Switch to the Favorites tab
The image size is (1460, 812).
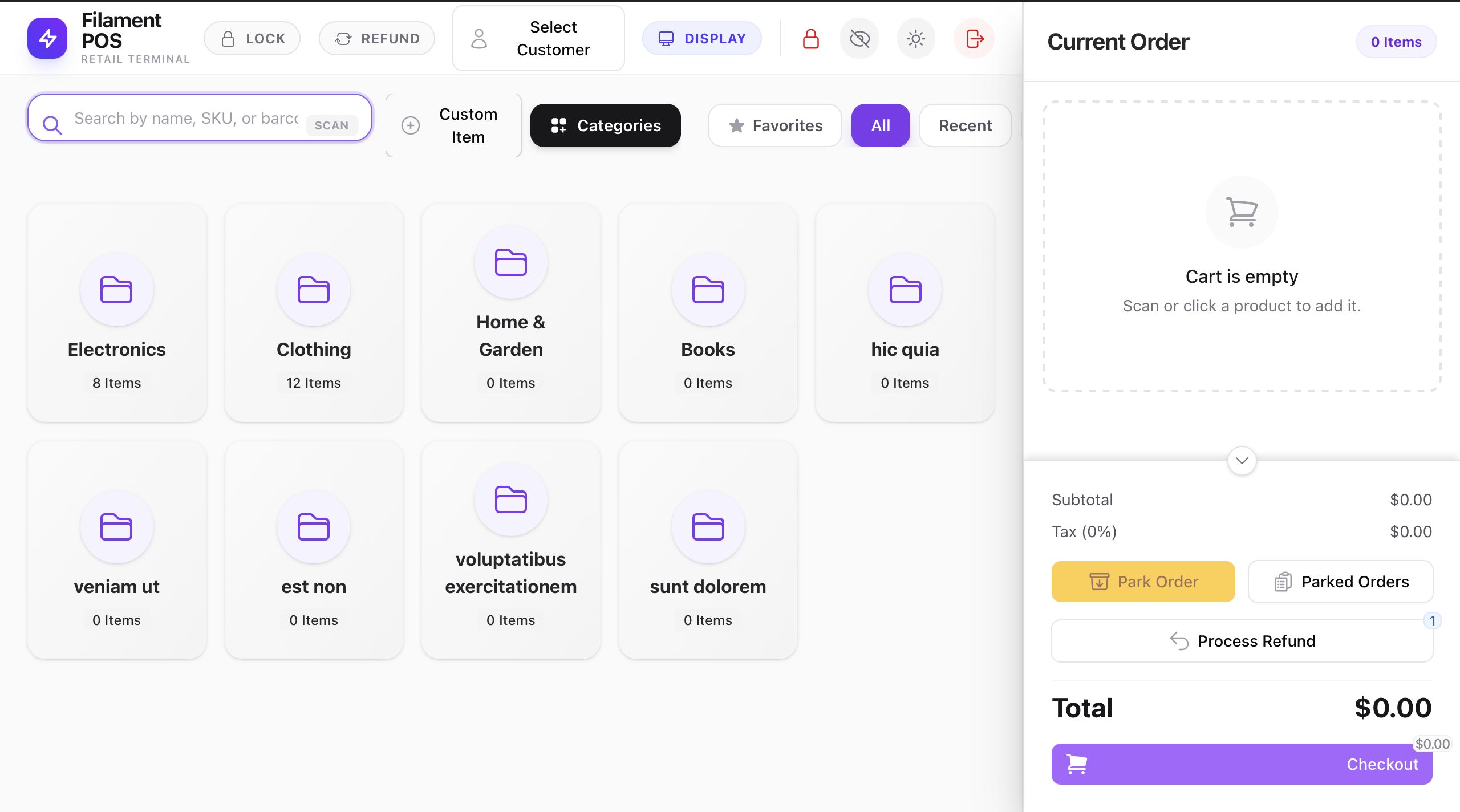coord(775,125)
